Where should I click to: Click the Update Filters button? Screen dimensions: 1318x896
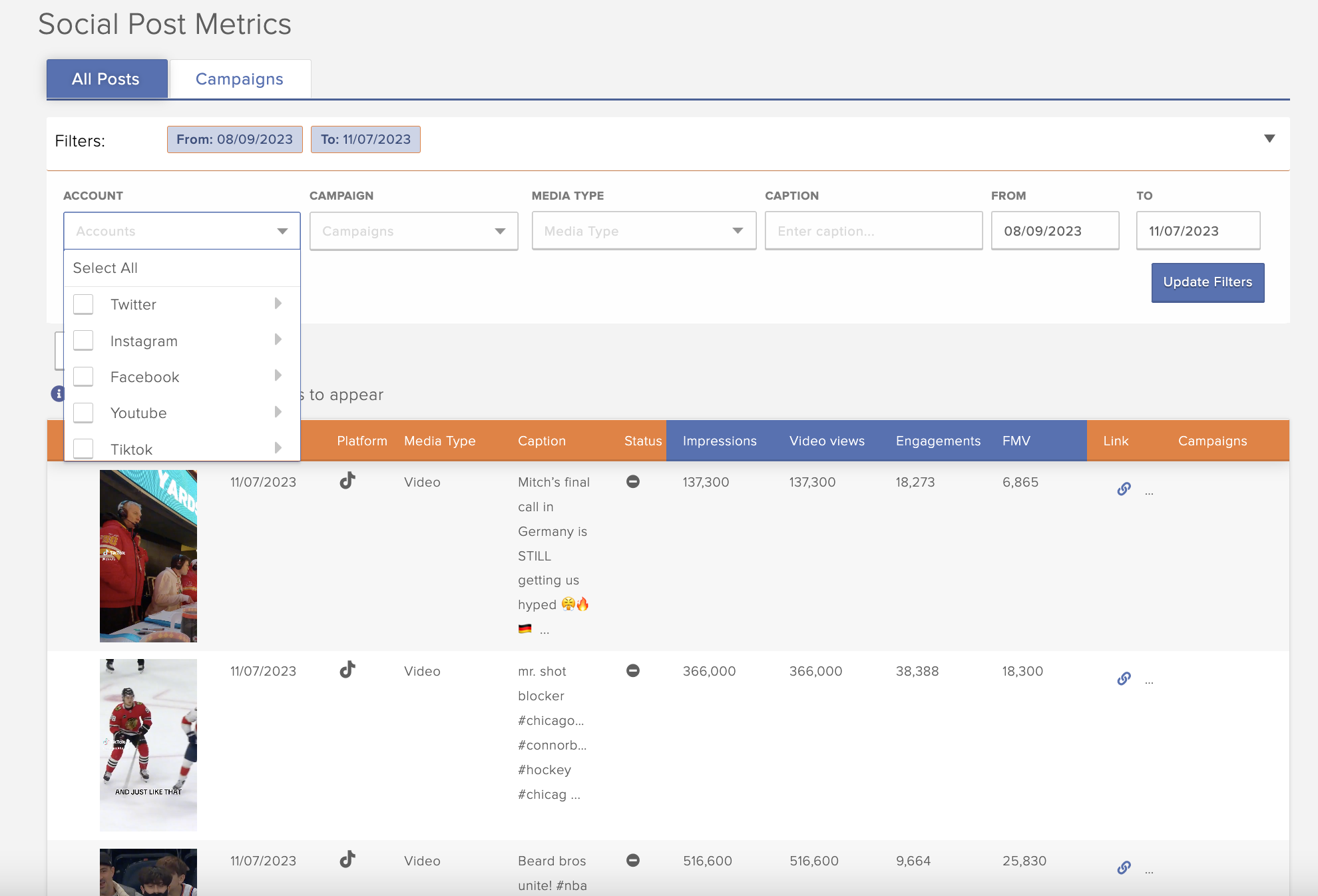pos(1207,282)
